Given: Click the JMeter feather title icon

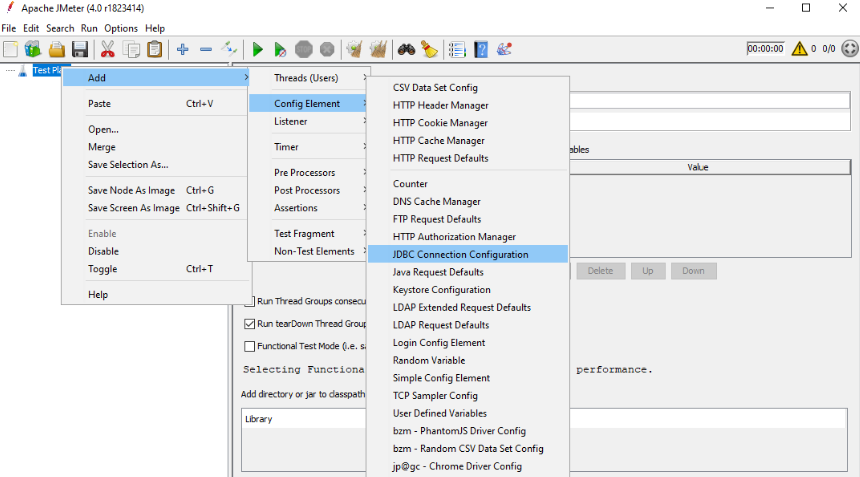Looking at the screenshot, I should click(x=10, y=8).
